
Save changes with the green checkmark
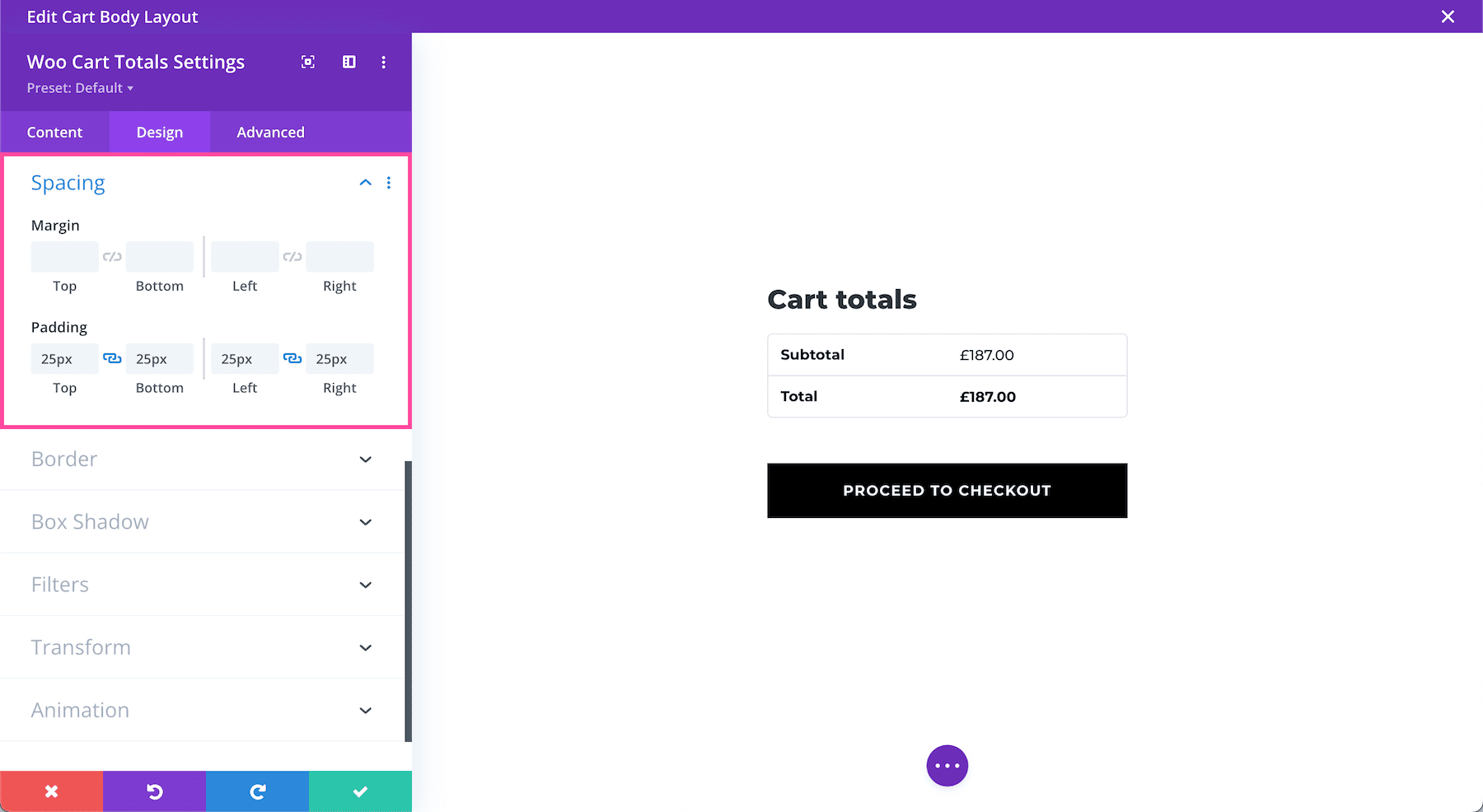[360, 791]
